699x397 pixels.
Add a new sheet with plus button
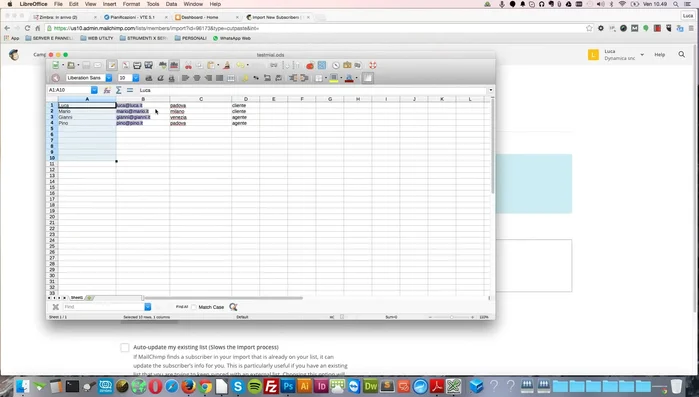pos(89,297)
